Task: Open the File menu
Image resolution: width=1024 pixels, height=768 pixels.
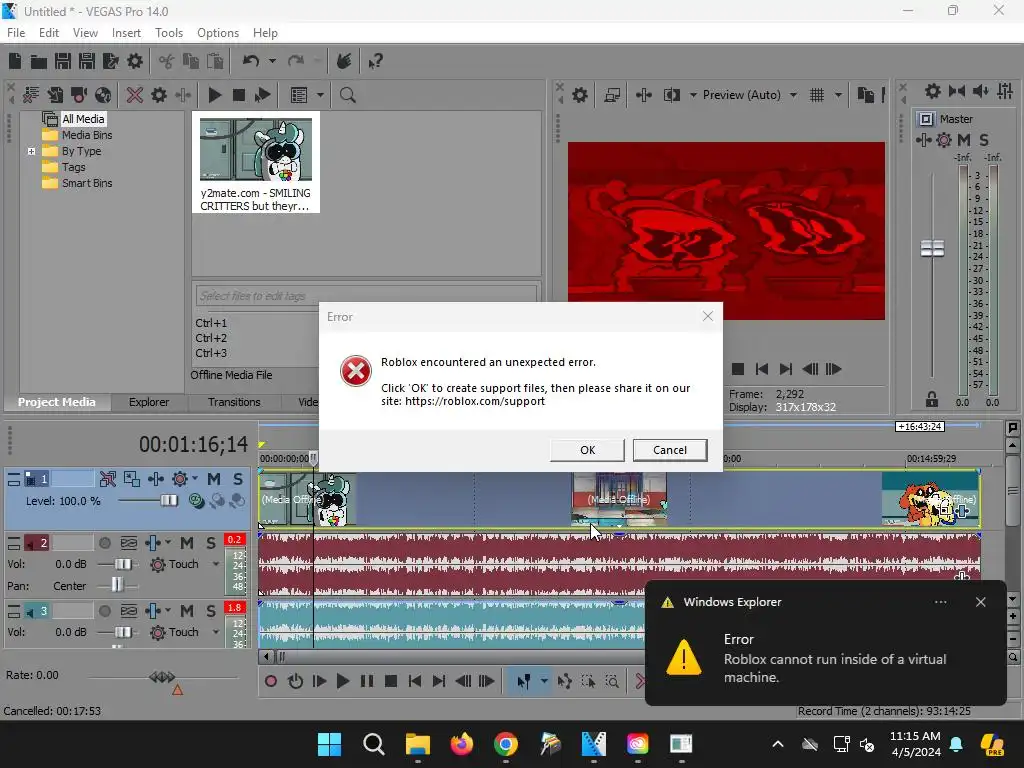Action: tap(16, 33)
